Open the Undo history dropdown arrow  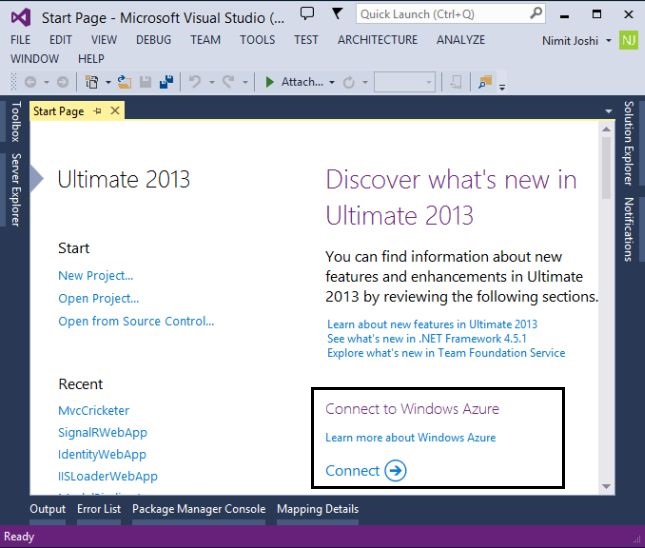click(212, 82)
